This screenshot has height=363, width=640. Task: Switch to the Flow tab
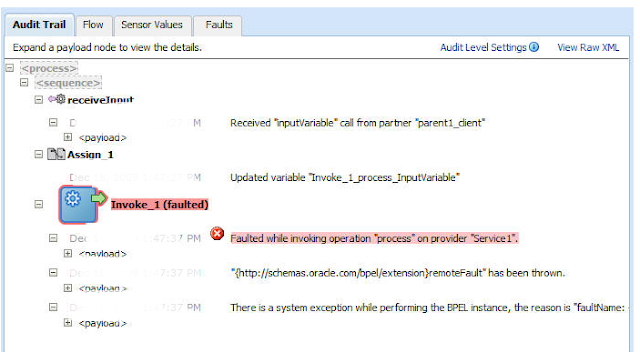tap(93, 25)
